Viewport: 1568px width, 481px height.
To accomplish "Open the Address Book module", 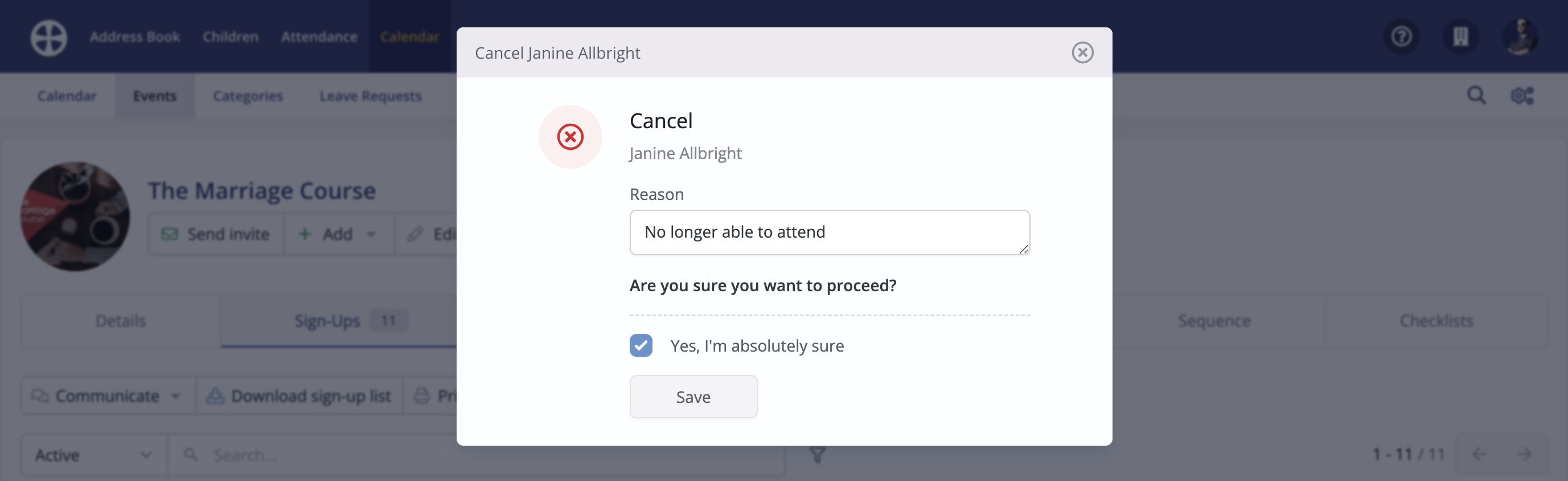I will (x=134, y=36).
